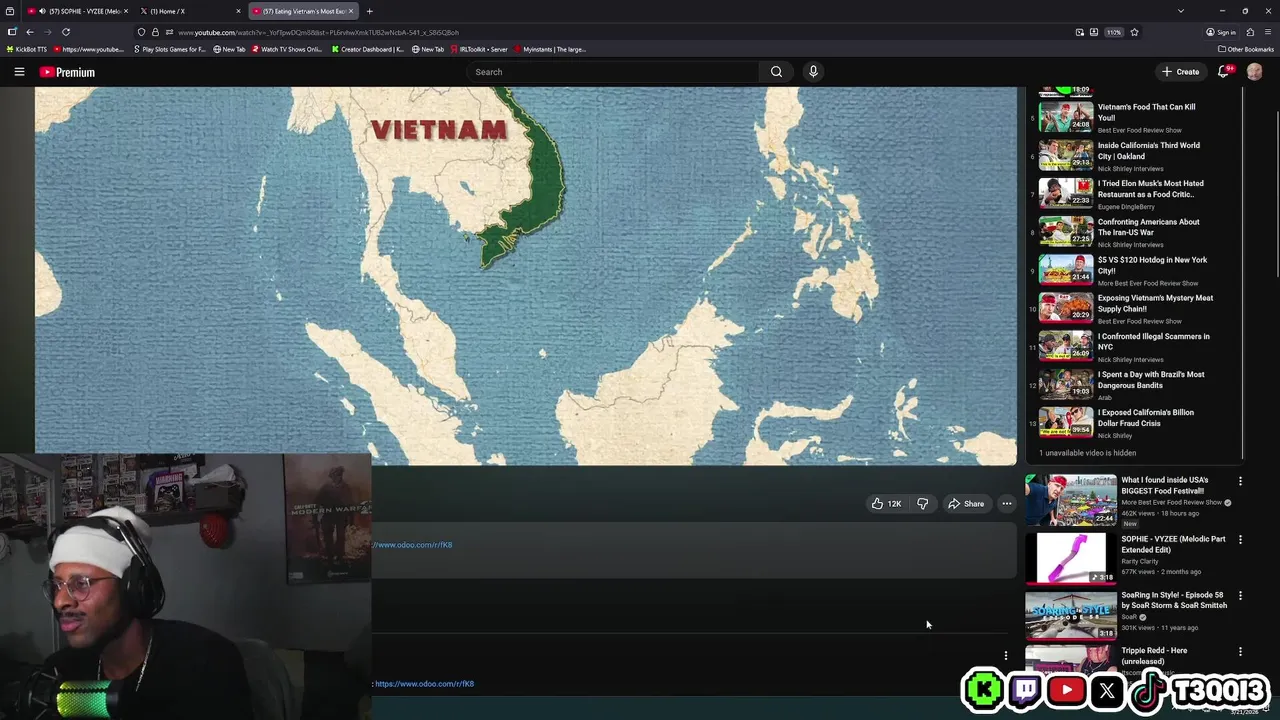The height and width of the screenshot is (720, 1280).
Task: Open IRLToolkit Server bookmark
Action: [479, 49]
